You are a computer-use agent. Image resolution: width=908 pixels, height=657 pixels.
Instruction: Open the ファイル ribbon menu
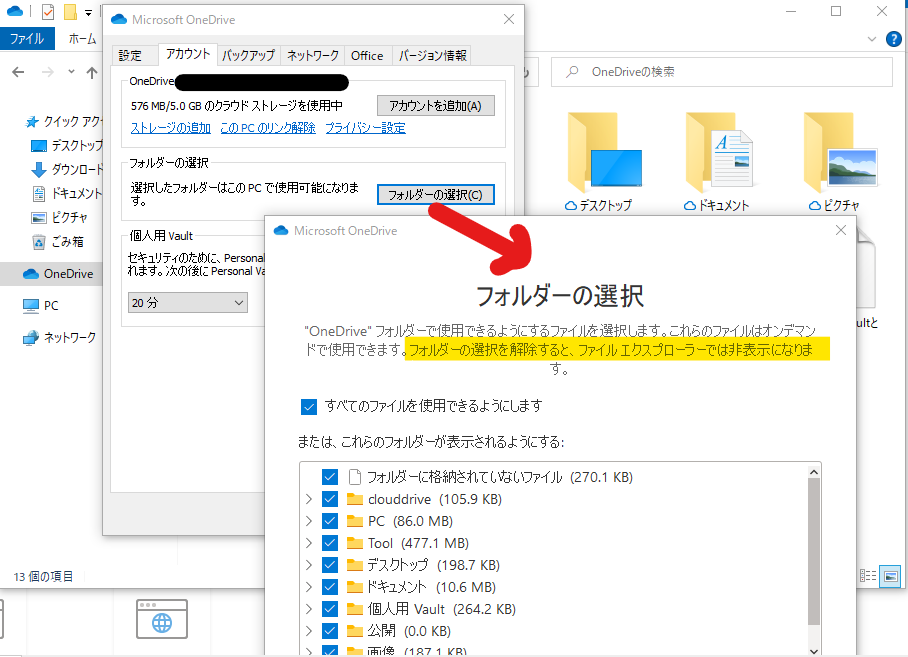(27, 39)
